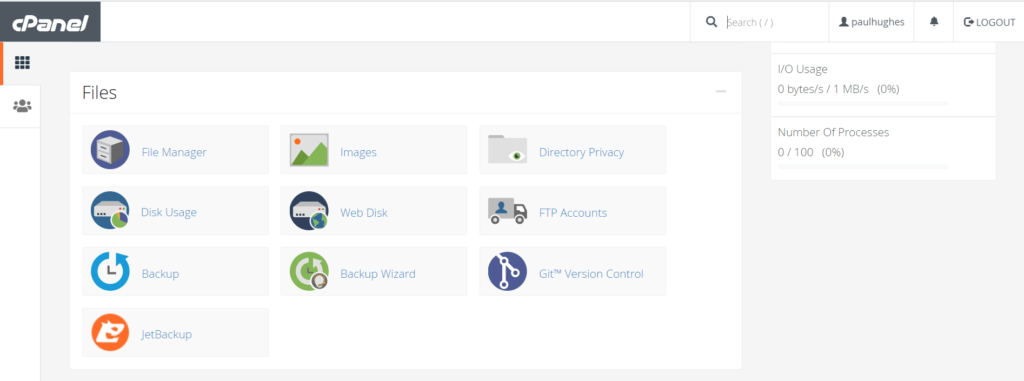Click the LOGOUT button

pos(989,22)
